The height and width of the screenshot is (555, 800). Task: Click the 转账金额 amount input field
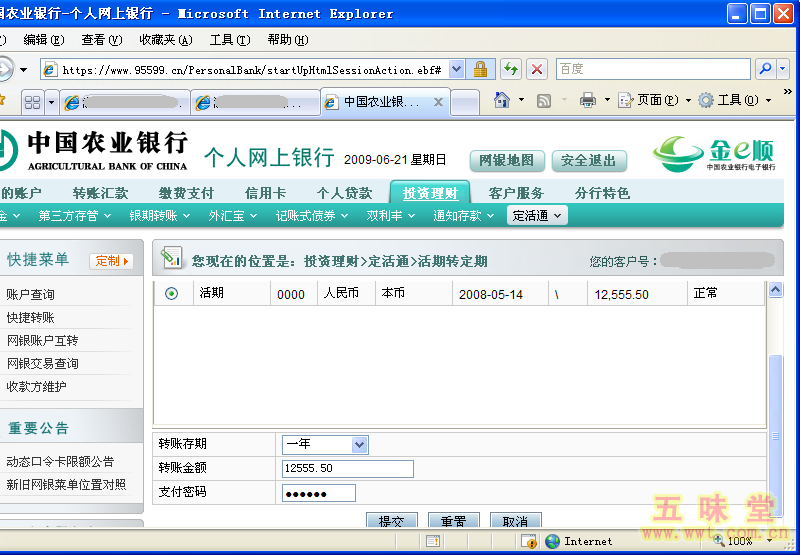coord(348,469)
